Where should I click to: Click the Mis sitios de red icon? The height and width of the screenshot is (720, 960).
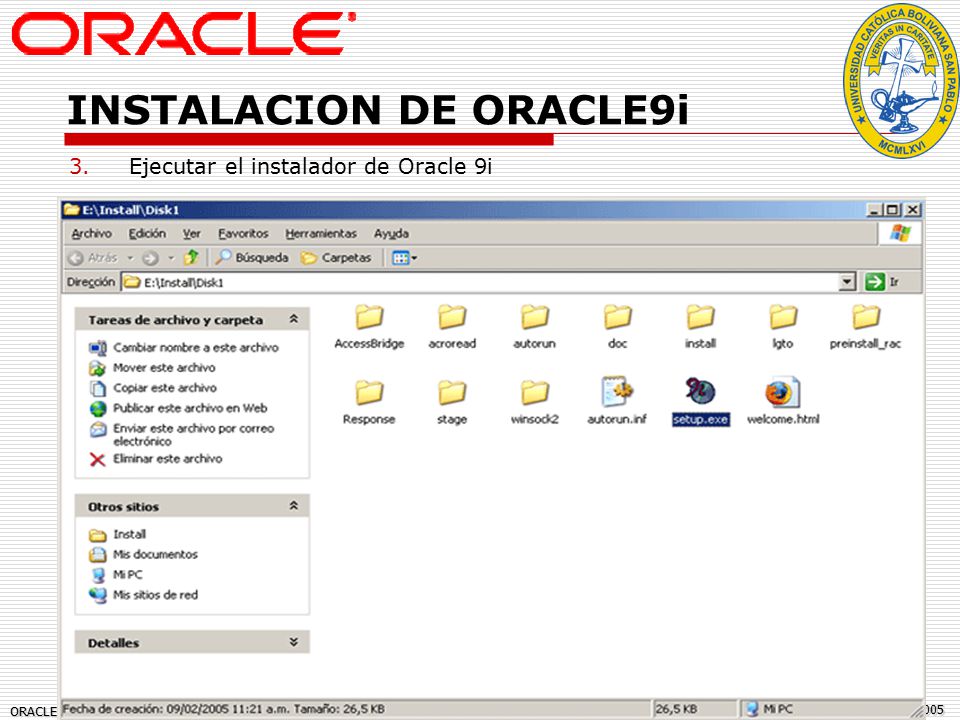(97, 595)
